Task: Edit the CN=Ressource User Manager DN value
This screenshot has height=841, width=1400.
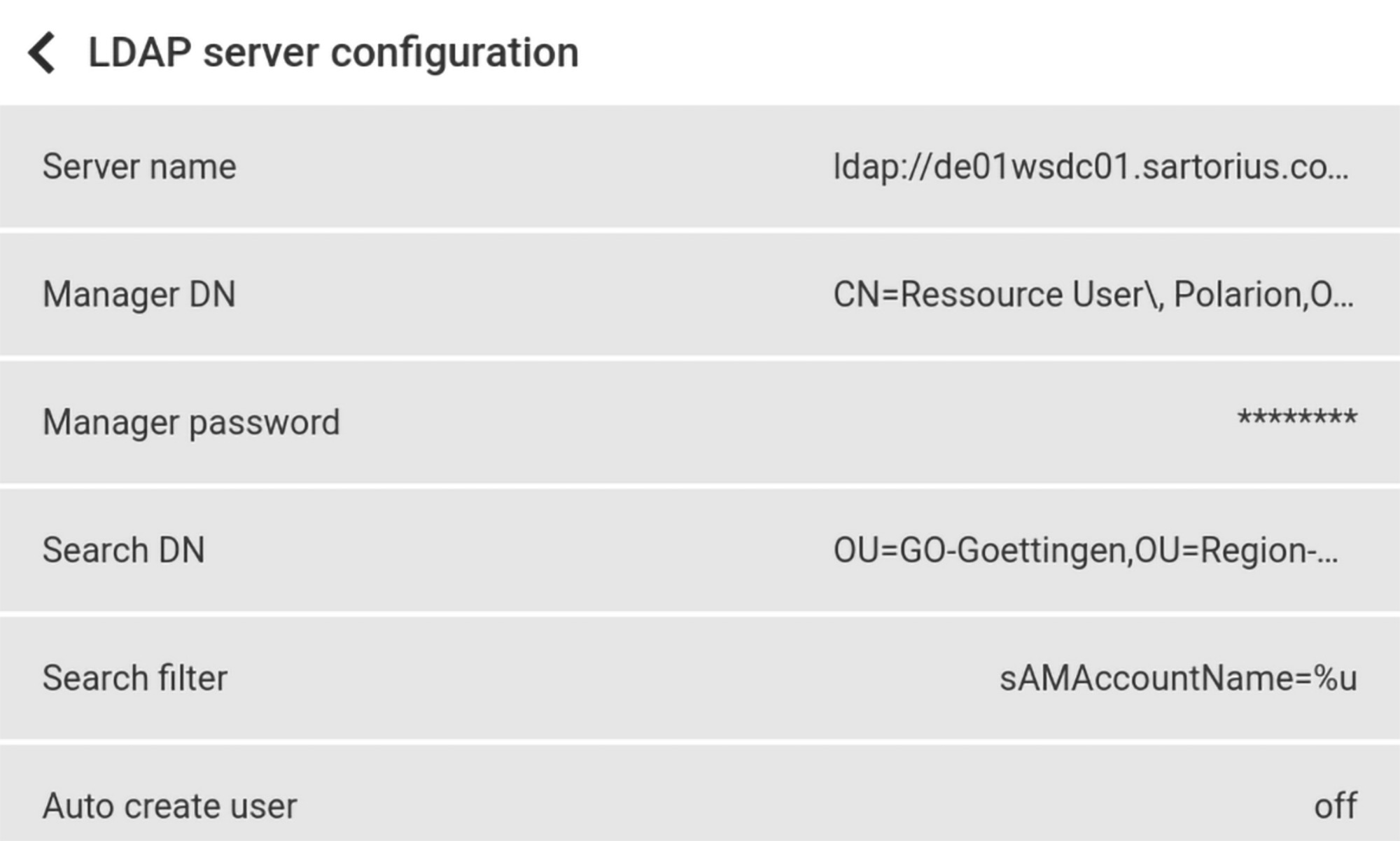Action: pyautogui.click(x=1093, y=294)
